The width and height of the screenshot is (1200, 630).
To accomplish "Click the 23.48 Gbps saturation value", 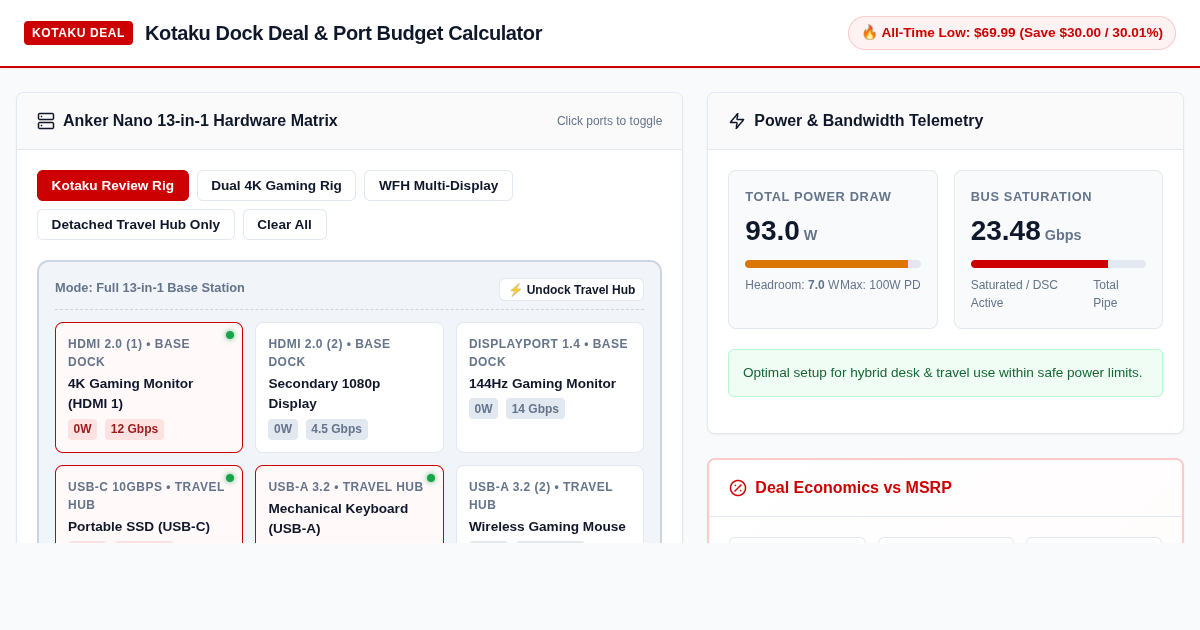I will [1026, 231].
